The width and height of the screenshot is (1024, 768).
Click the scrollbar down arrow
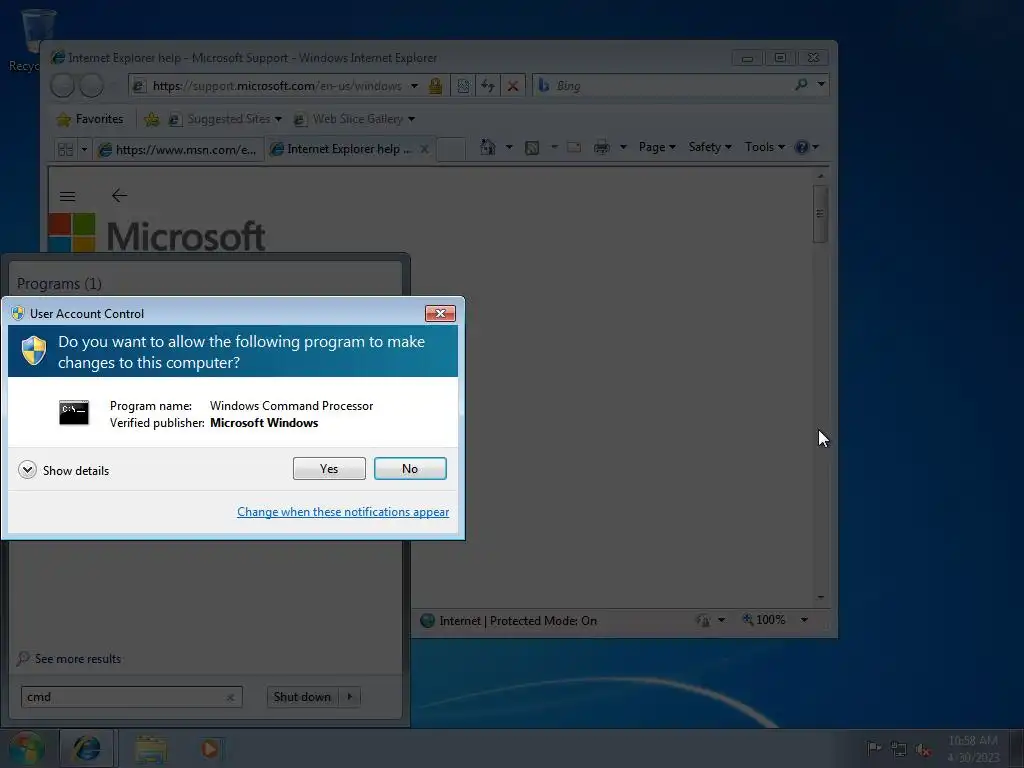click(x=820, y=597)
